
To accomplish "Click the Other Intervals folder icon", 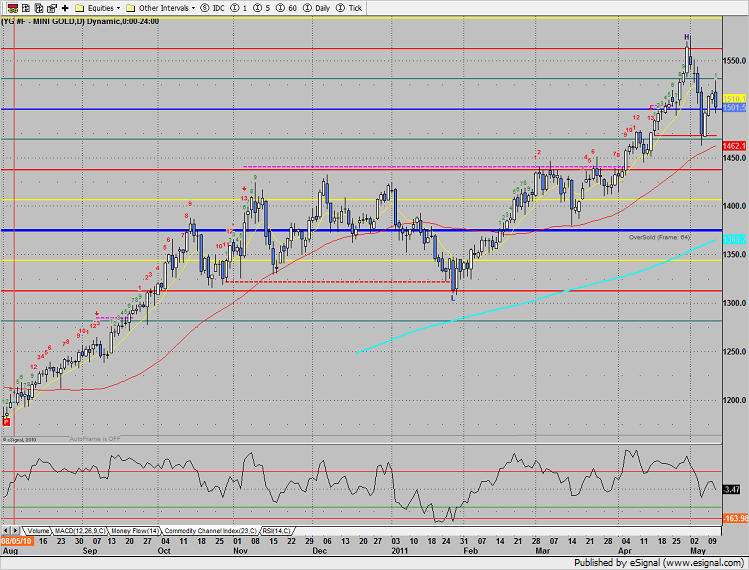I will (x=130, y=8).
